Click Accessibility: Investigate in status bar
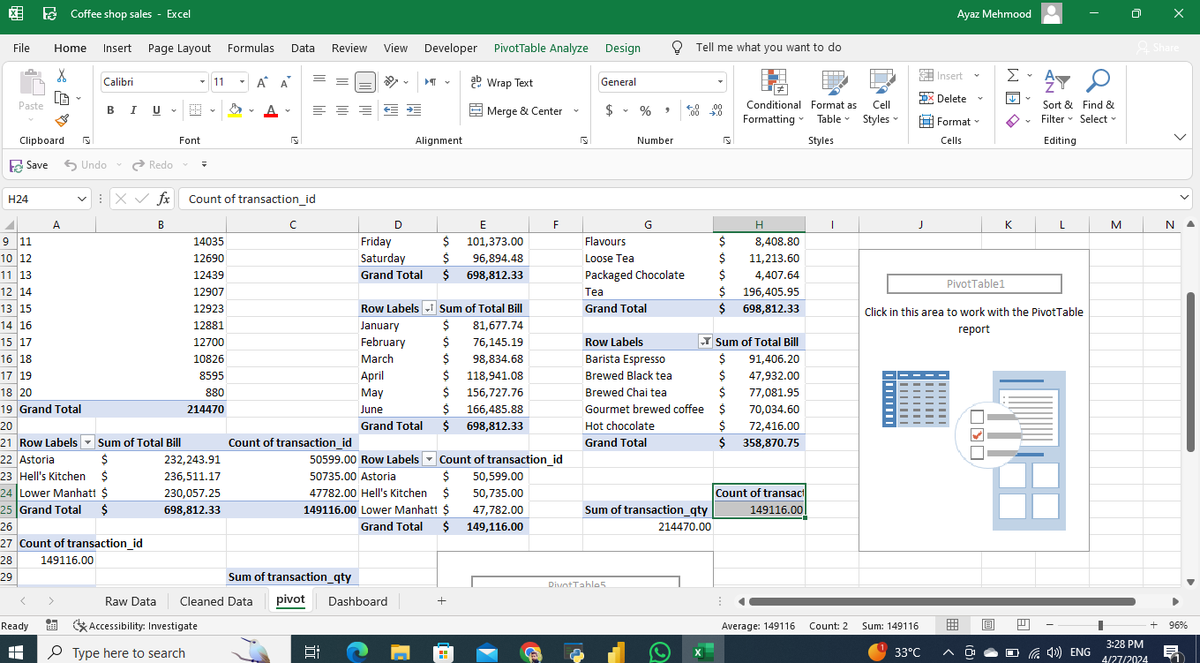Image resolution: width=1200 pixels, height=663 pixels. click(136, 625)
